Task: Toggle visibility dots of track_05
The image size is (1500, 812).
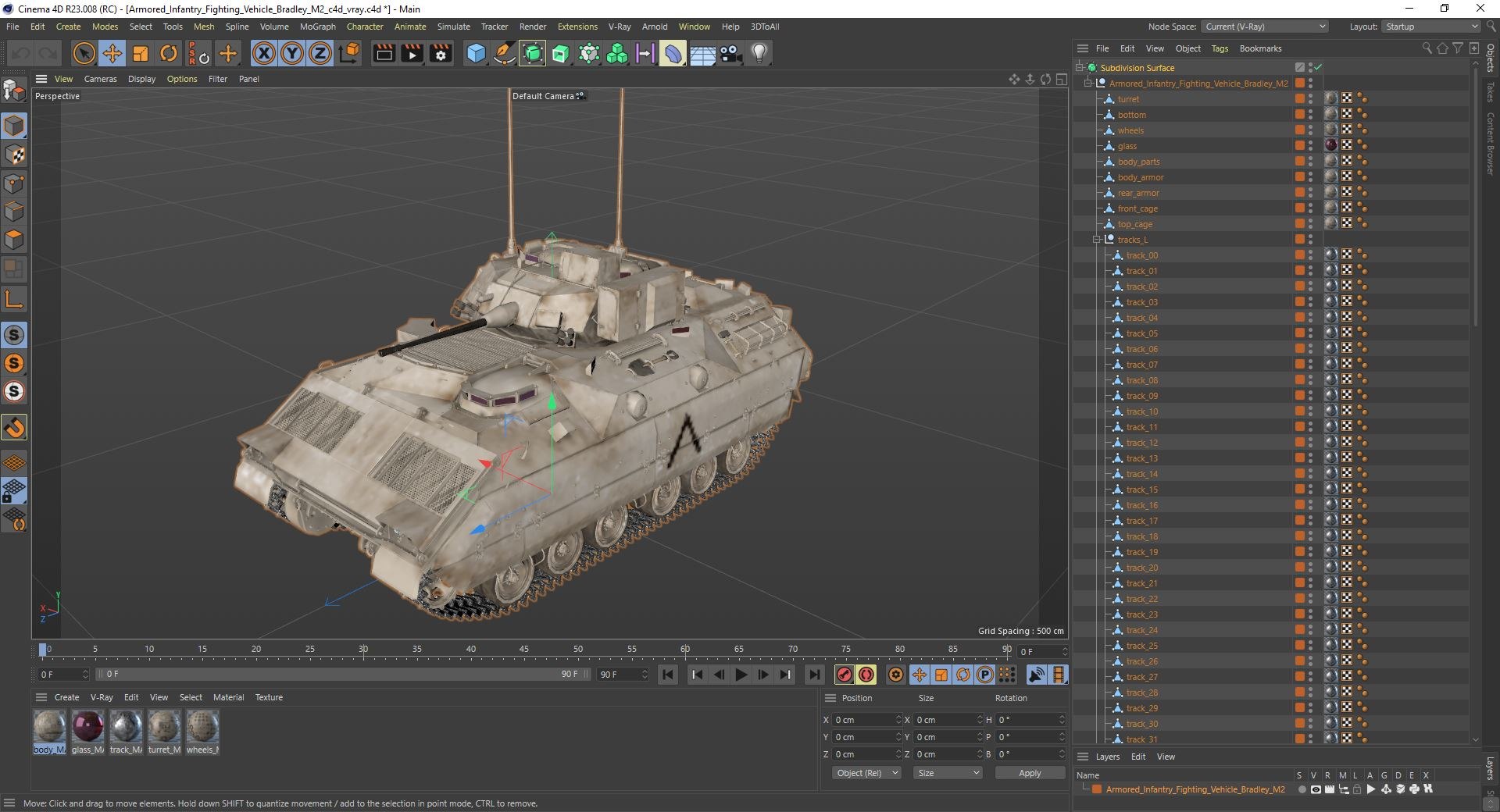Action: [1310, 333]
